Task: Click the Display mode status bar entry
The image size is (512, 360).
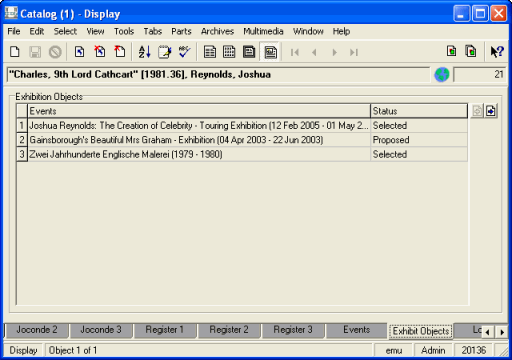Action: point(23,350)
